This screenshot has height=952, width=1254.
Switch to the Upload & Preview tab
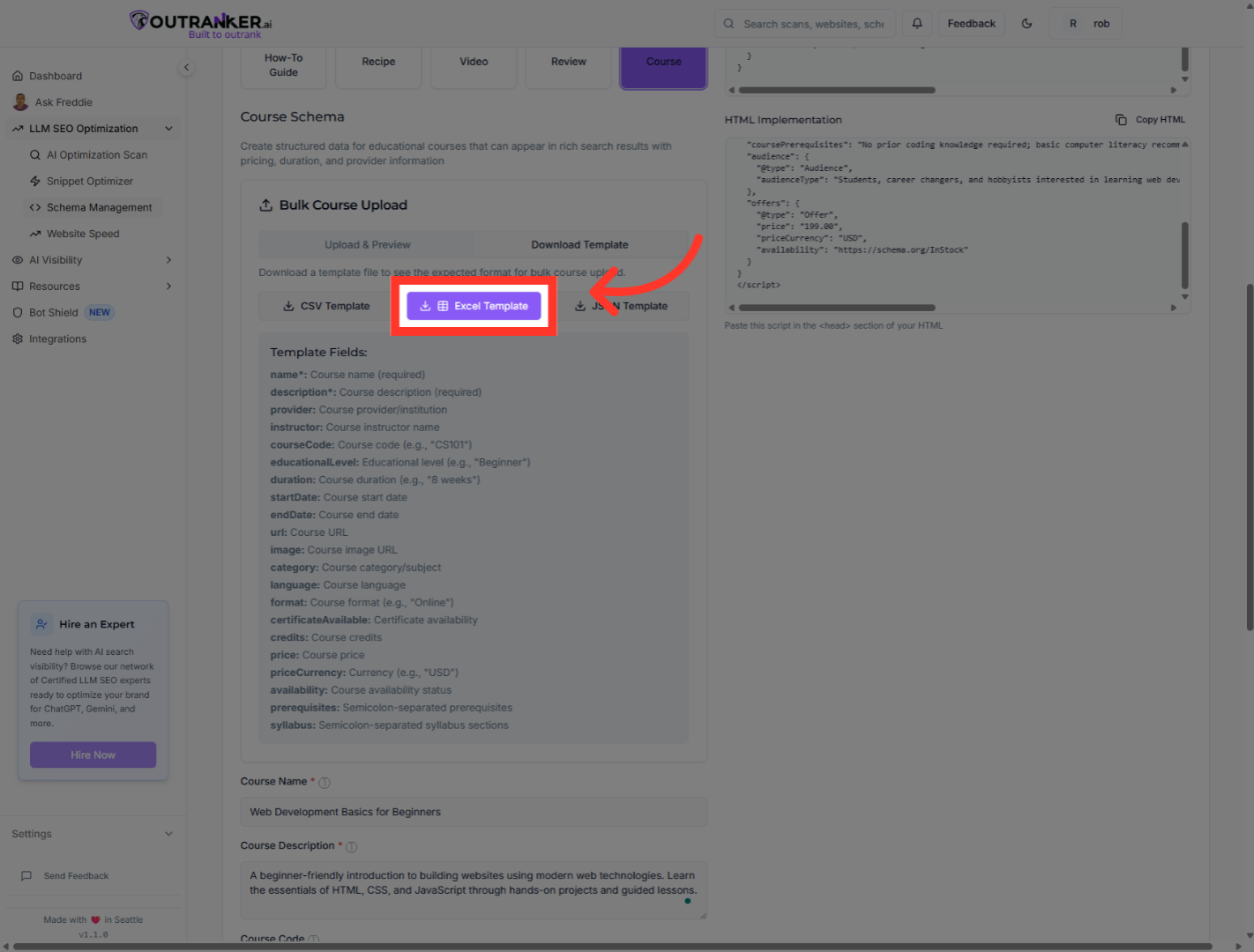(367, 245)
